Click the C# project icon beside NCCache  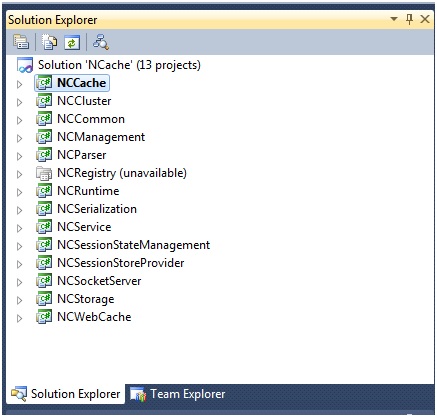(x=44, y=82)
